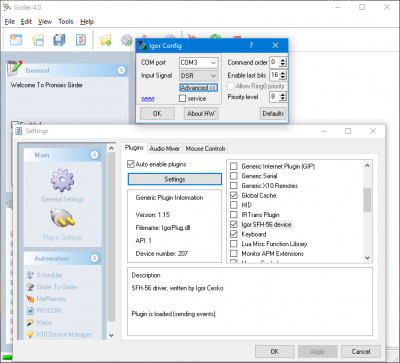Uncheck the Igor SFH-56 device checkbox
This screenshot has width=400, height=363.
click(x=234, y=224)
